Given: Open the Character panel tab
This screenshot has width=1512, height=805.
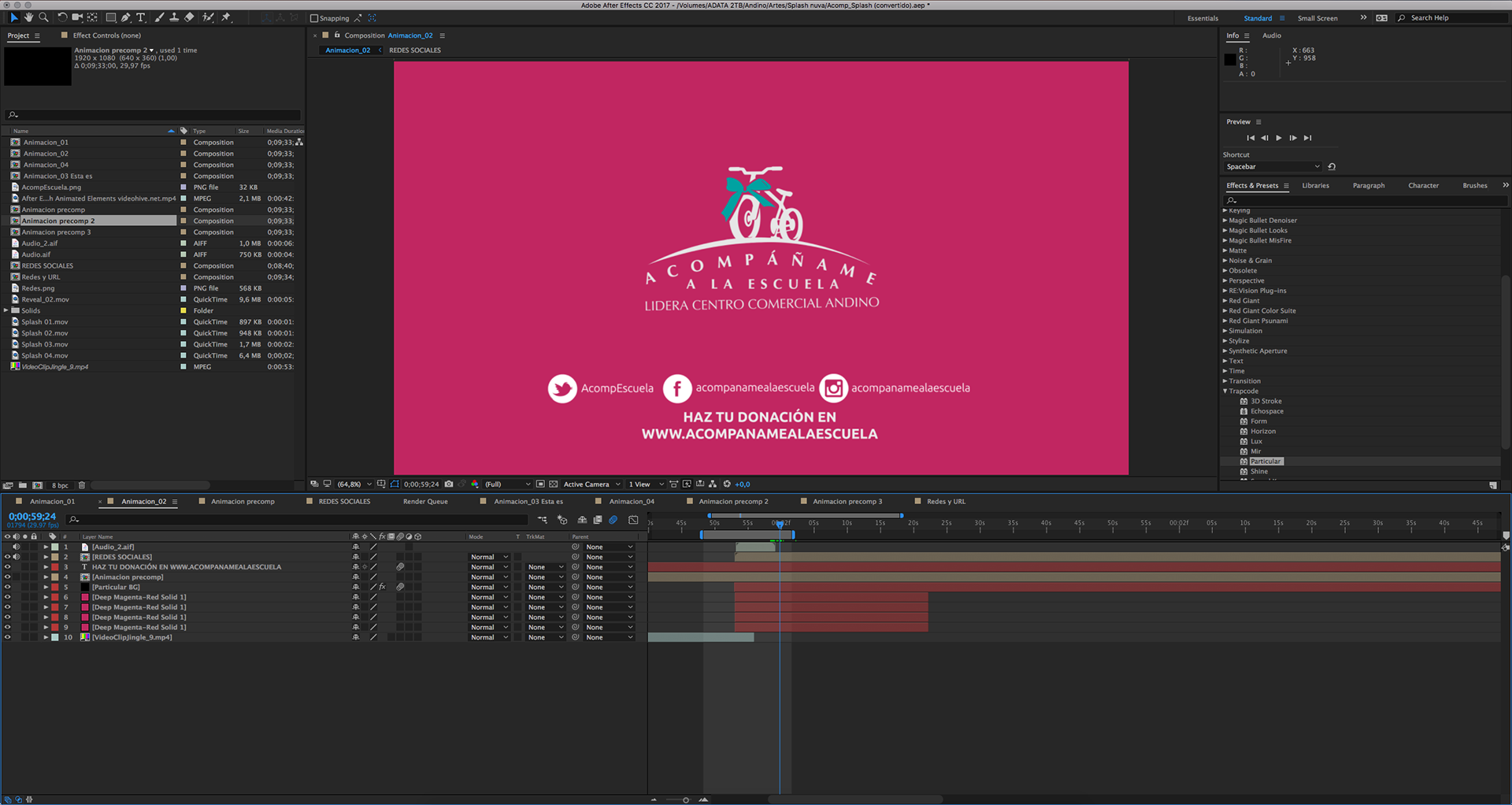Looking at the screenshot, I should (1423, 186).
